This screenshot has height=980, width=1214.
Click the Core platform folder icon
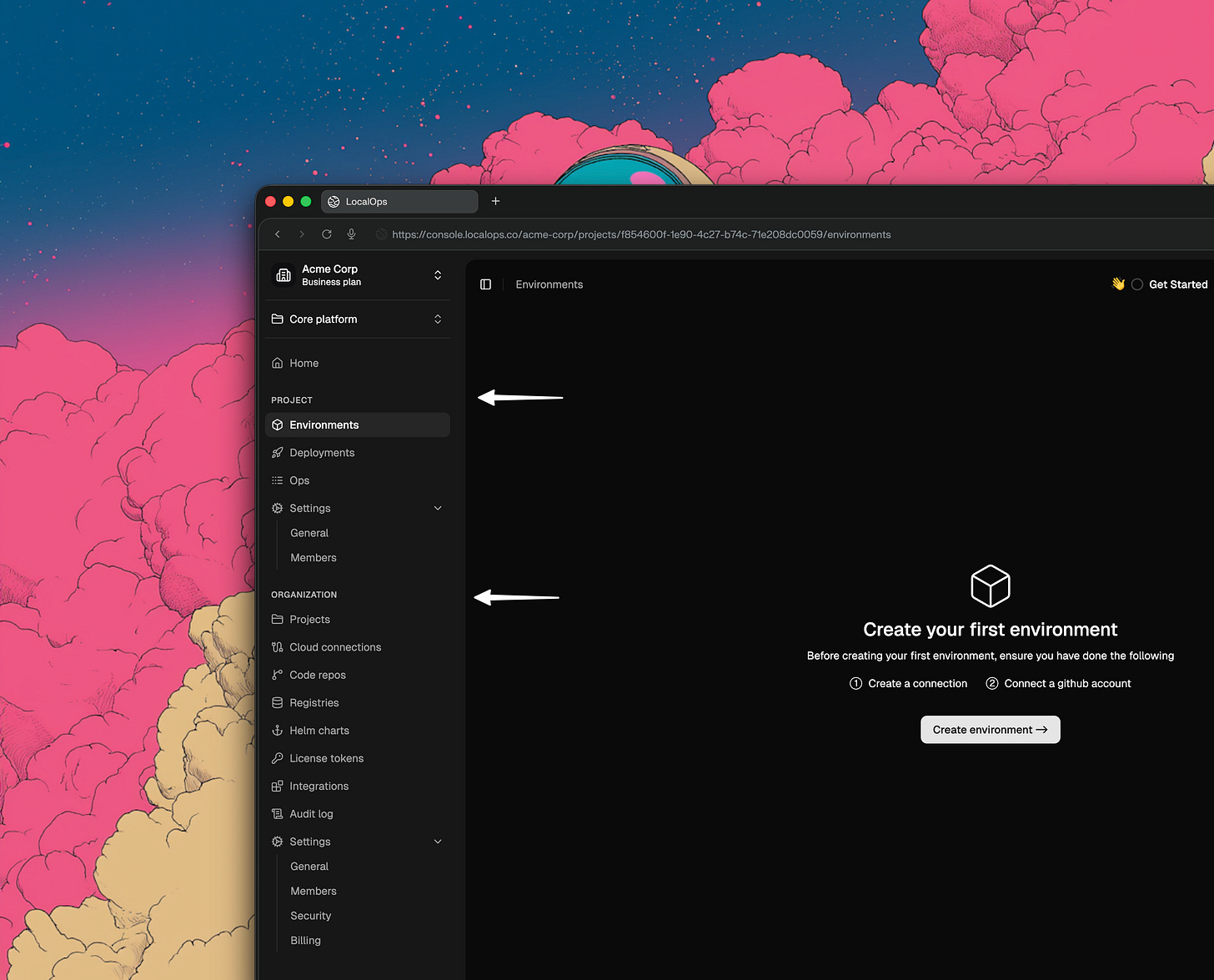[x=278, y=319]
